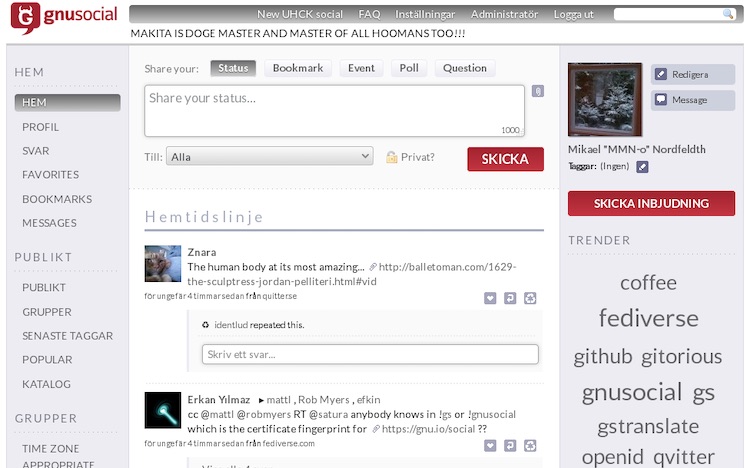
Task: Open Erkan Yılmaz's avatar
Action: (x=163, y=410)
